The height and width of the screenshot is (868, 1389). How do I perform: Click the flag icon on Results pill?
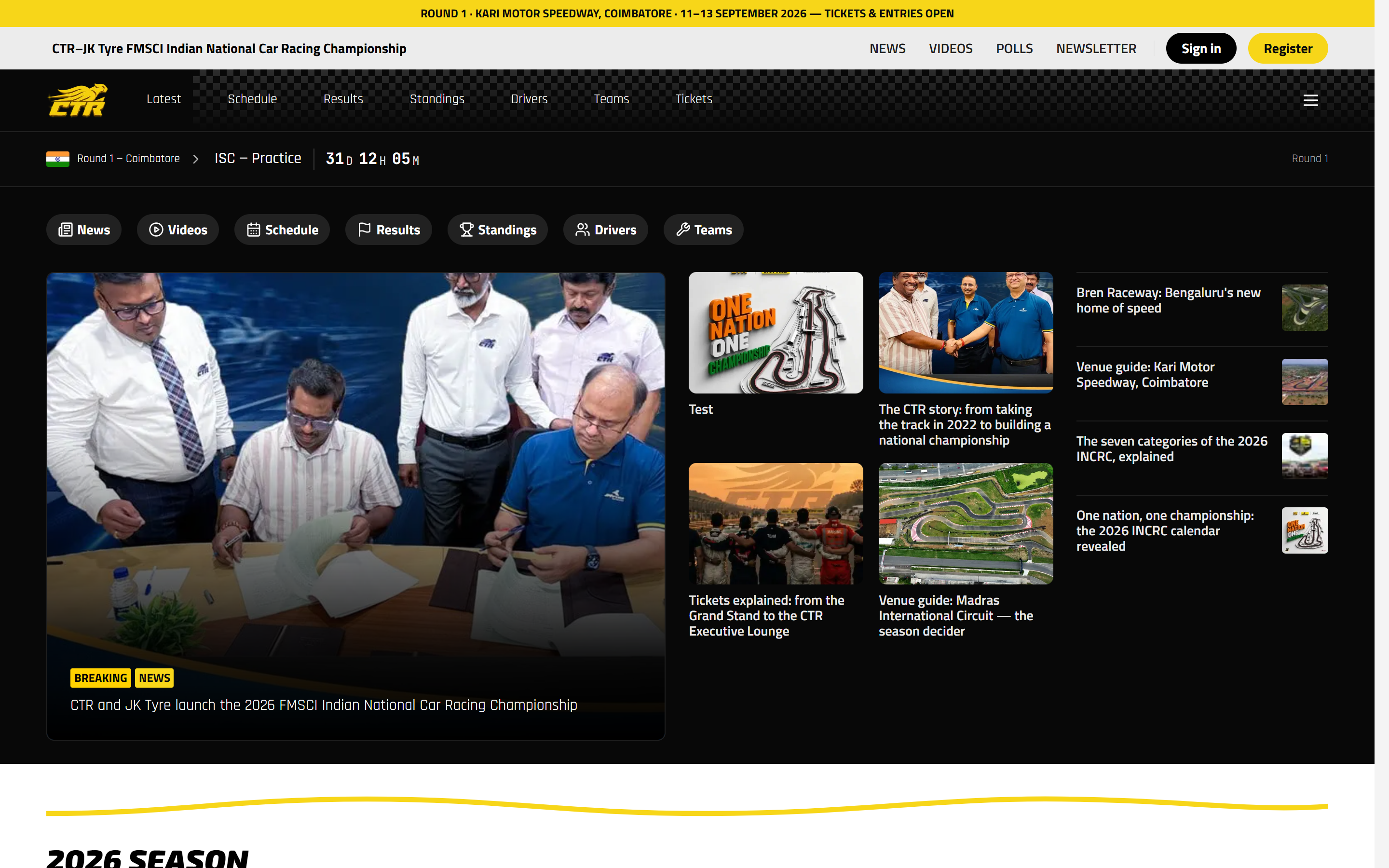[x=365, y=230]
